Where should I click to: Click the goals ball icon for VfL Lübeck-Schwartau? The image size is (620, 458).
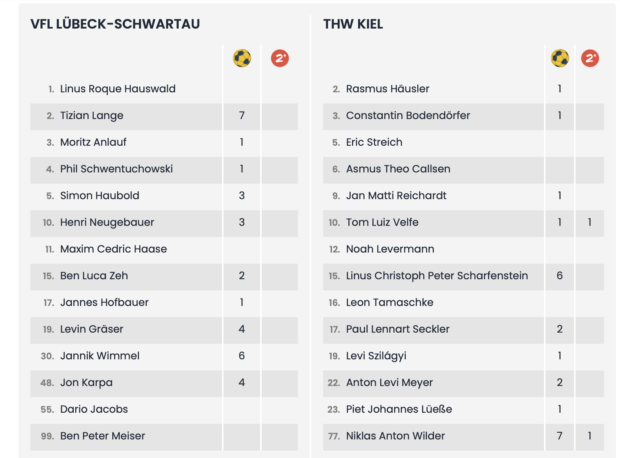click(242, 58)
